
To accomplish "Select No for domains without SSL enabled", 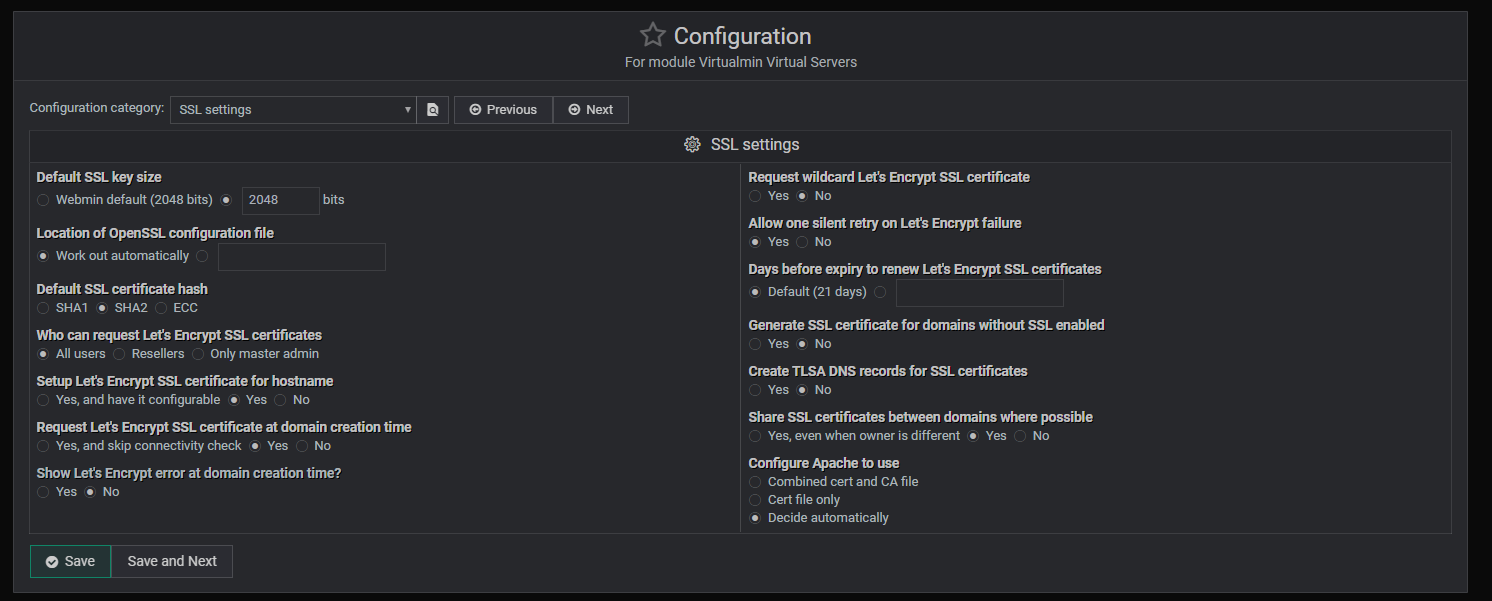I will tap(803, 344).
